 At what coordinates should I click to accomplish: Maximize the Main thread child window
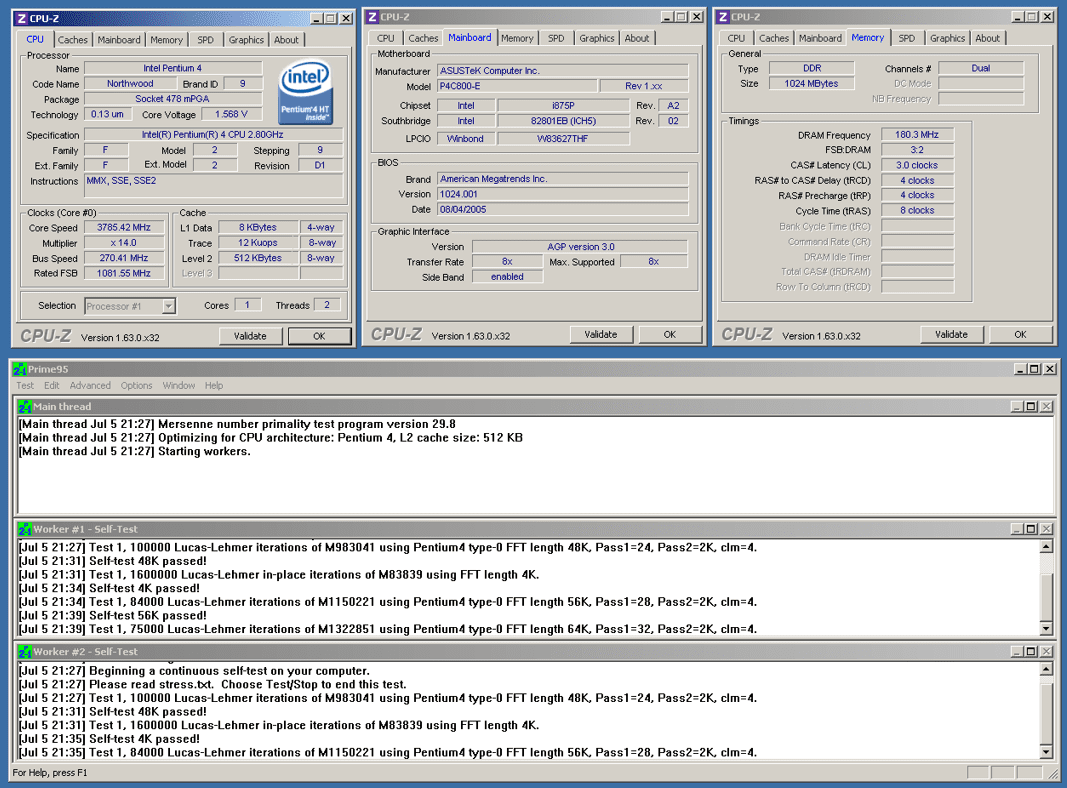click(x=1031, y=406)
